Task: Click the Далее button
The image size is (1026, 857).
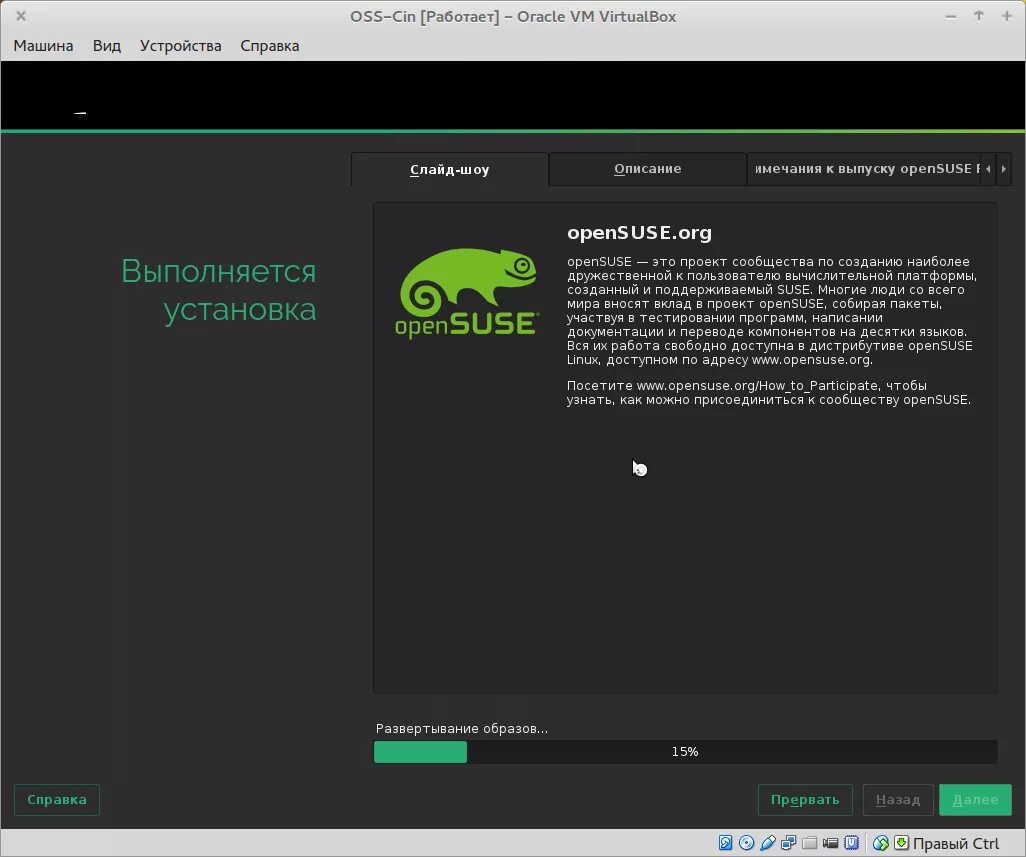Action: (x=975, y=799)
